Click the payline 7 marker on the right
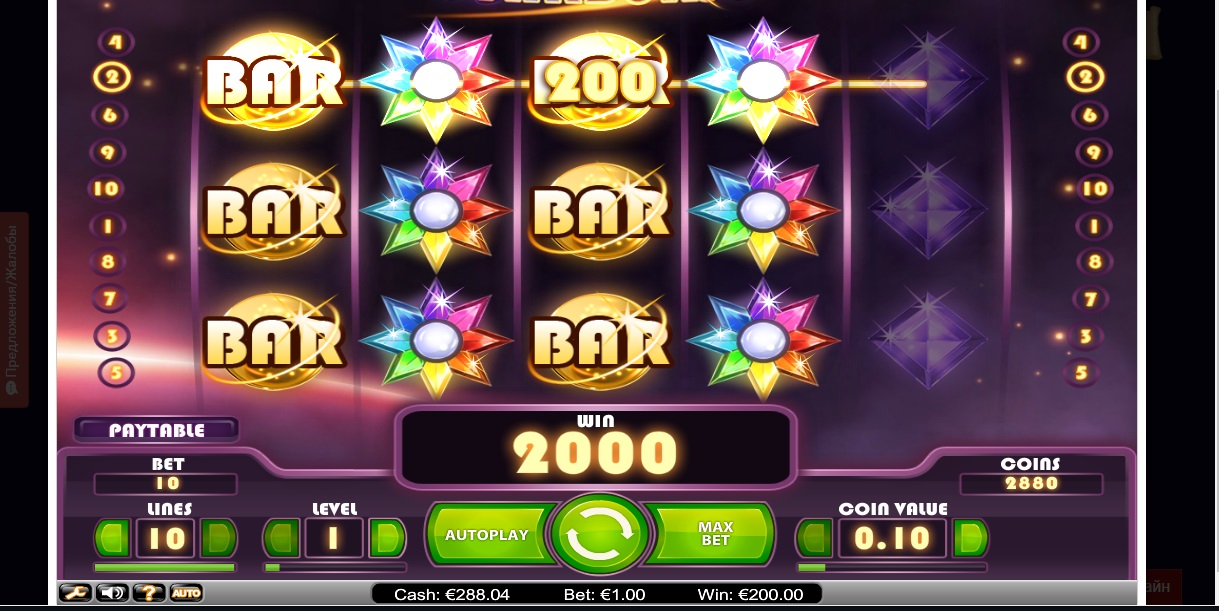 (1090, 299)
